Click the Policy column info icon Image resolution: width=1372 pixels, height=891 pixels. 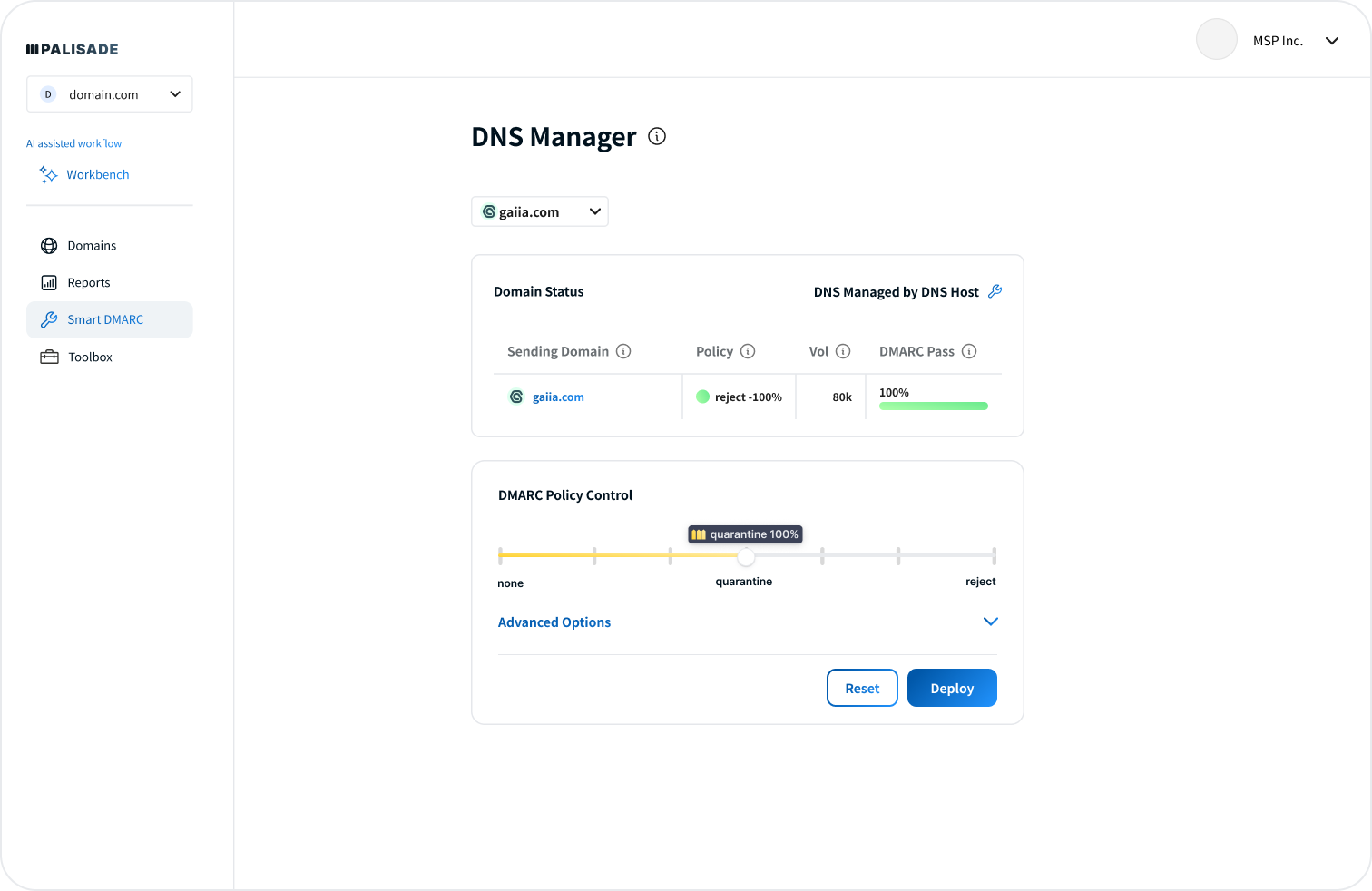(x=748, y=351)
